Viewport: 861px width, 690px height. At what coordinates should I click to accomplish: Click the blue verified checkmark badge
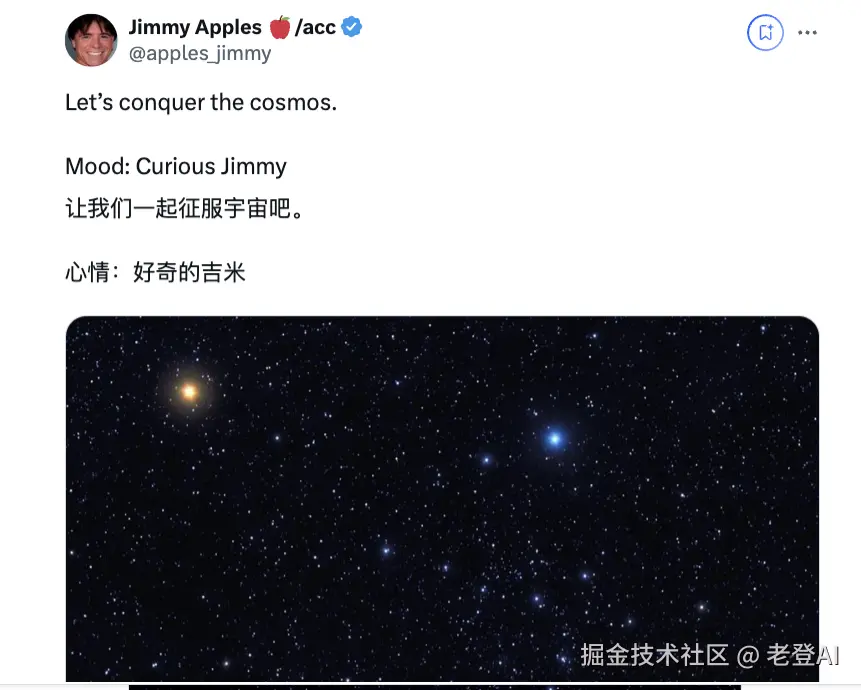(x=351, y=27)
